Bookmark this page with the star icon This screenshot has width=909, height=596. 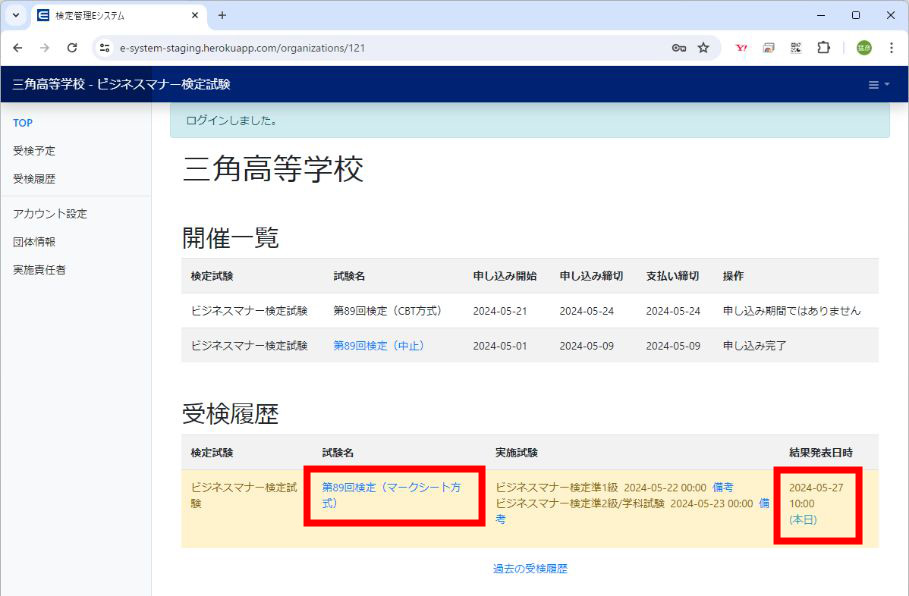[x=703, y=48]
